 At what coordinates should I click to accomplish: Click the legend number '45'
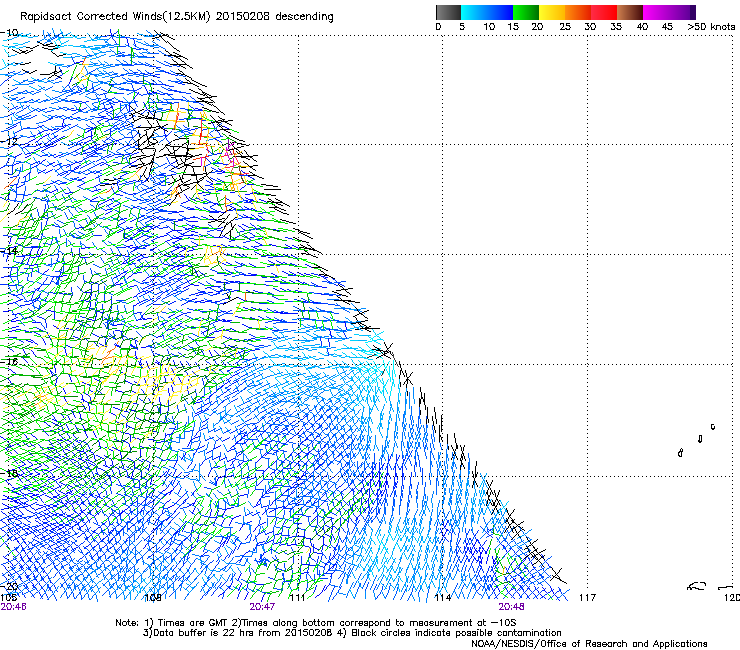(x=667, y=27)
